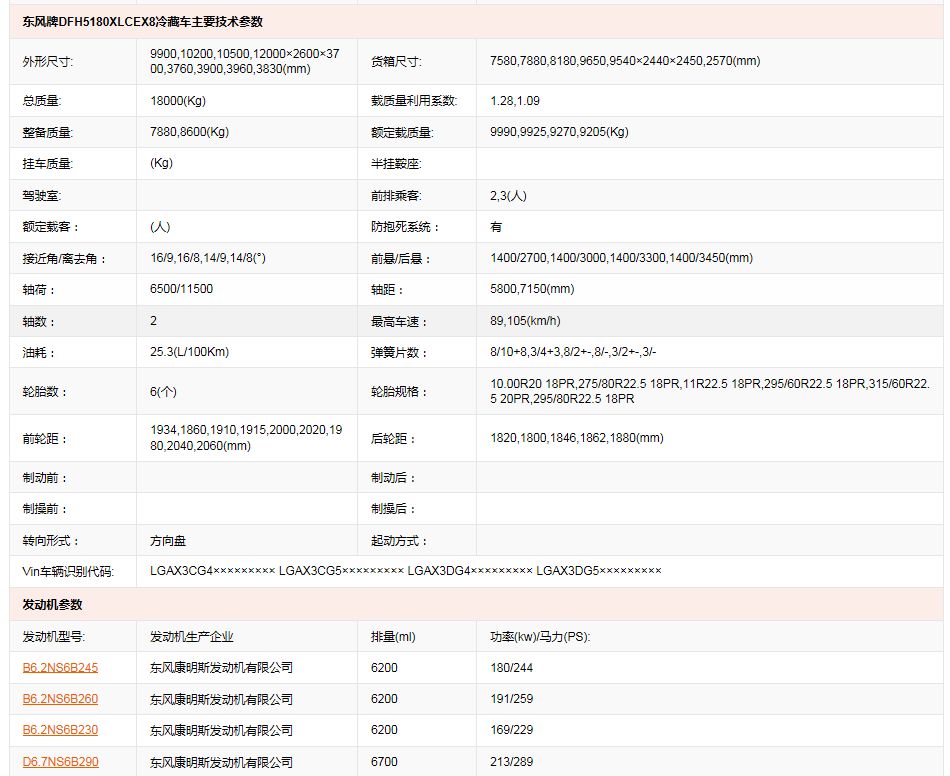Select the 最高车速 value 89,105(km/h)
Screen dimensions: 950x776
coord(525,321)
